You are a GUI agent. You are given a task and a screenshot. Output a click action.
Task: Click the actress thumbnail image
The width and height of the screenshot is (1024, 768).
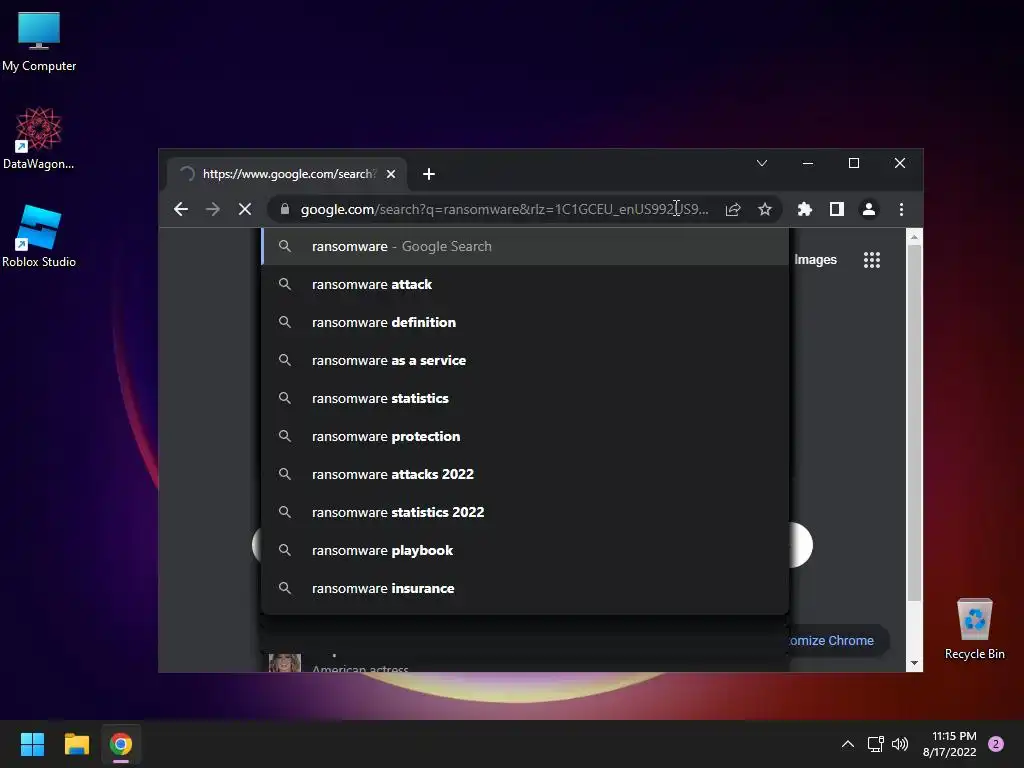click(x=285, y=662)
